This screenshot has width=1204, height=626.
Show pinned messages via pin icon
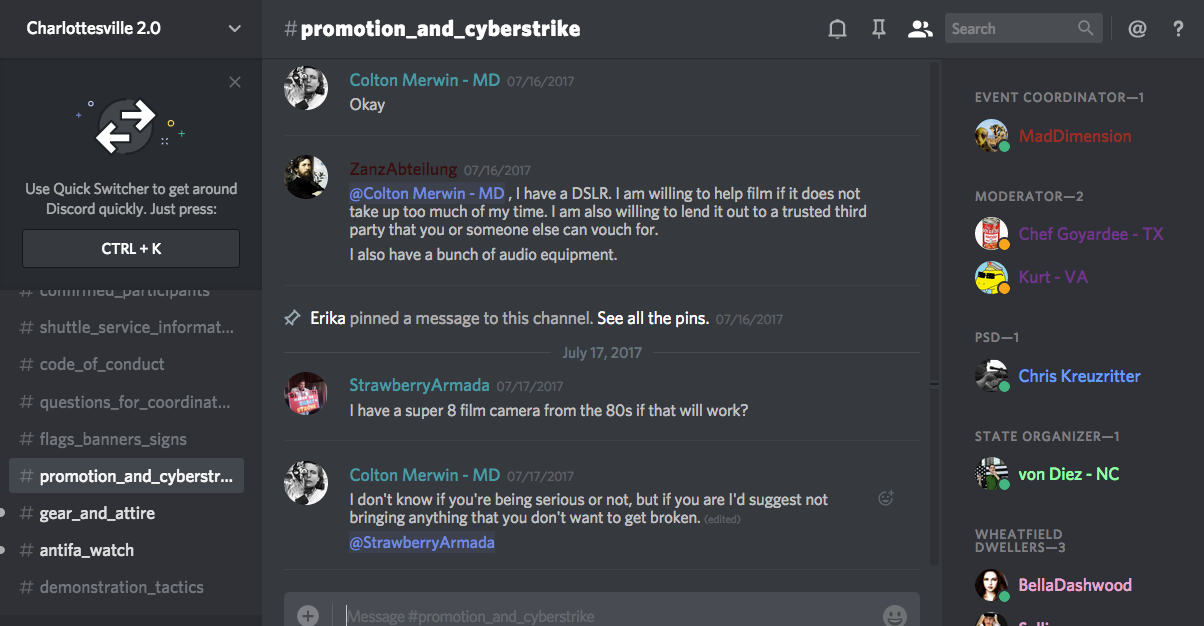[x=879, y=29]
